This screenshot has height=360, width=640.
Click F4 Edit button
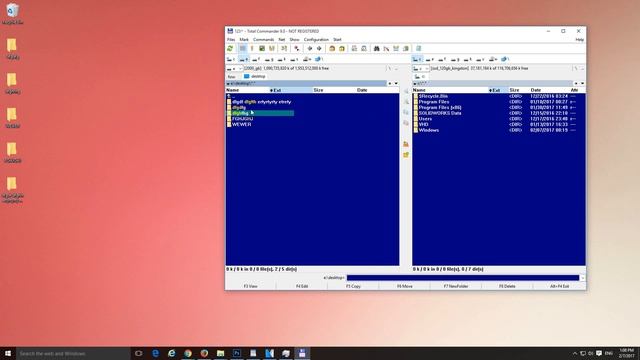[302, 287]
